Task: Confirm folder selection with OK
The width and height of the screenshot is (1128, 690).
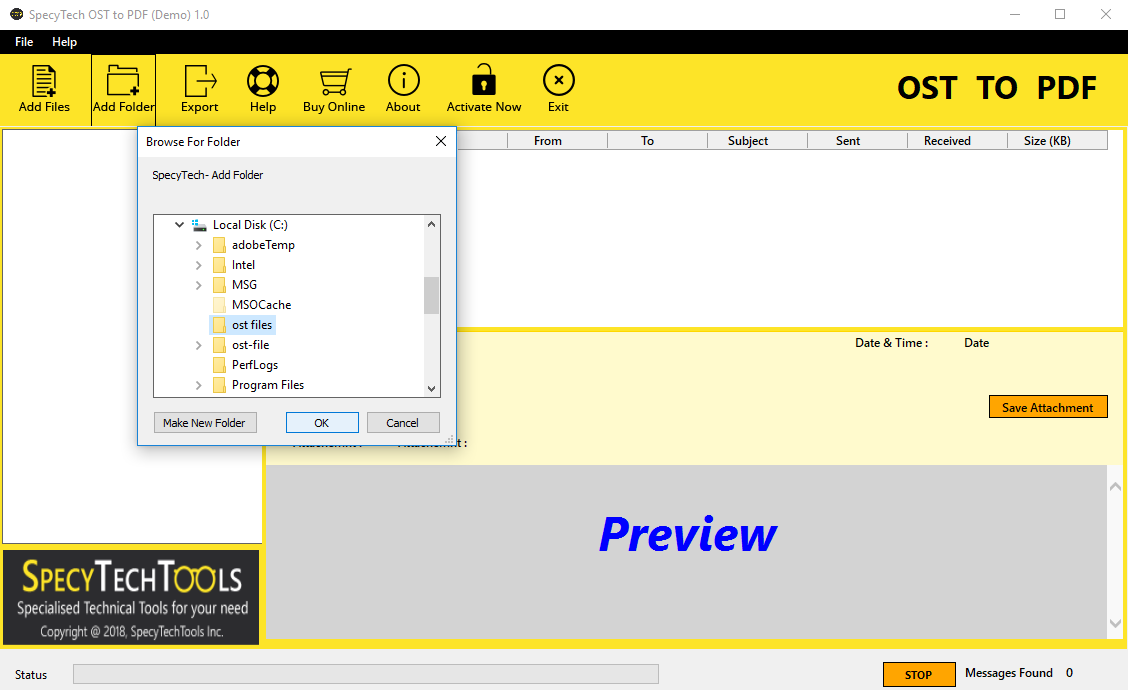Action: point(322,422)
